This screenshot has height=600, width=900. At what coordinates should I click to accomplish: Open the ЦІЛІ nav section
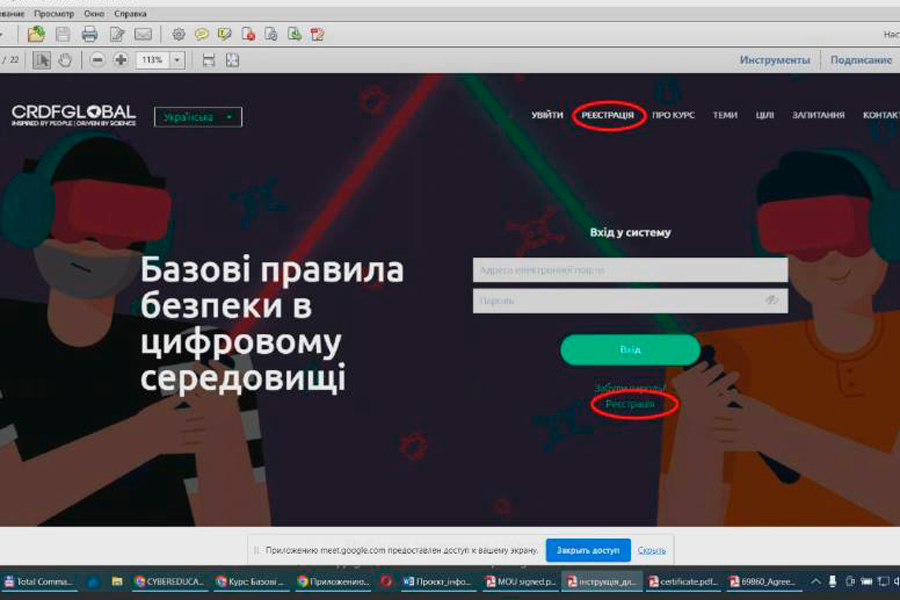765,115
